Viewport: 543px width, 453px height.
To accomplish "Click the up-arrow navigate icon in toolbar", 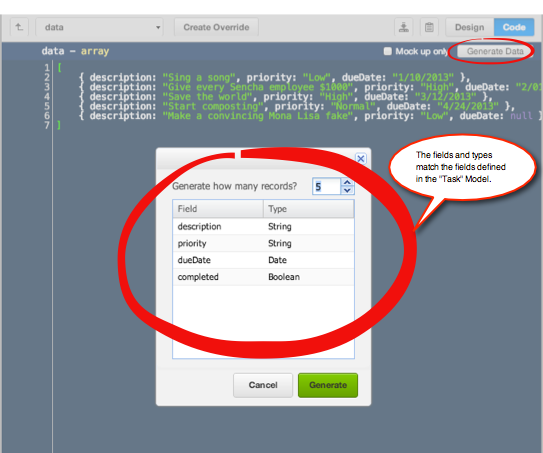I will (19, 27).
